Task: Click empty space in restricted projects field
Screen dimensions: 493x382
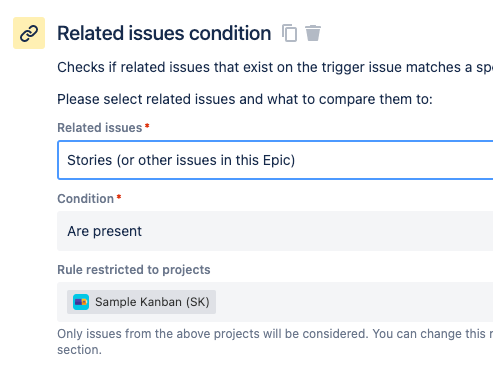Action: [x=353, y=302]
